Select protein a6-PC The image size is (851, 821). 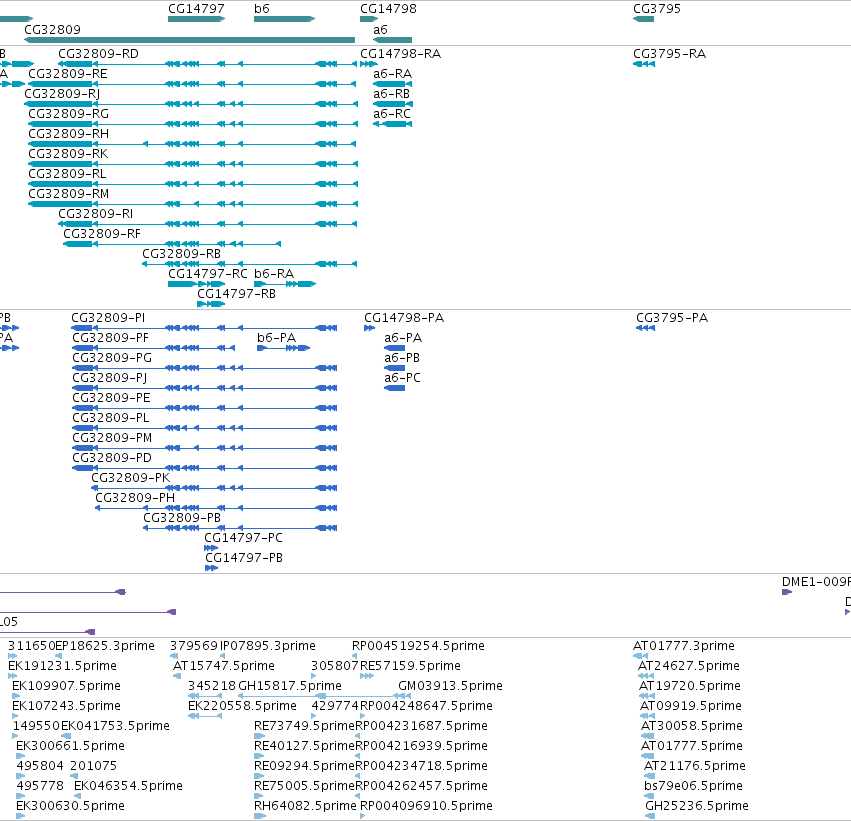coord(402,378)
